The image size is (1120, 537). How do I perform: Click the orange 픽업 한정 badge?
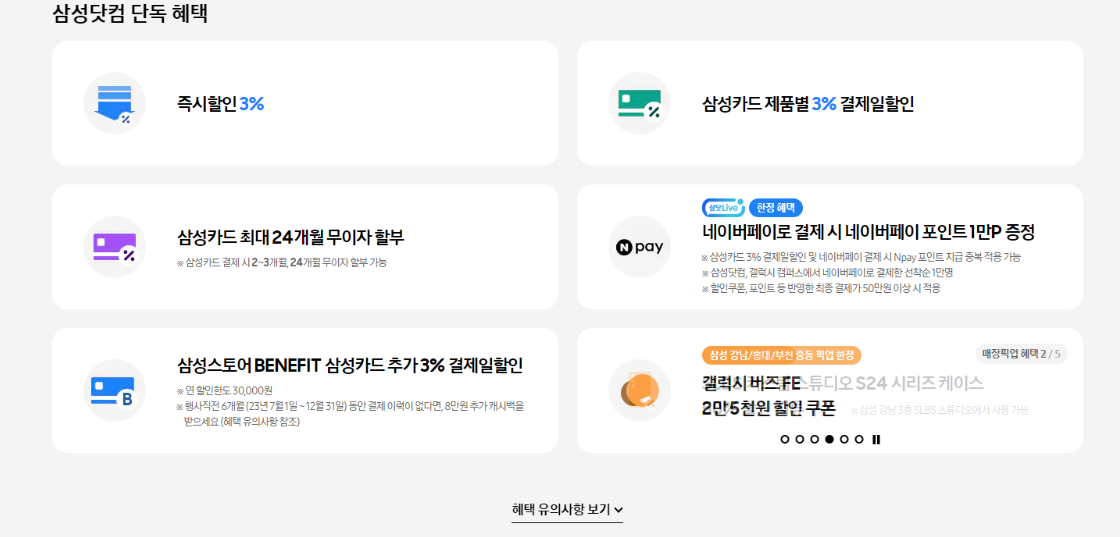782,355
